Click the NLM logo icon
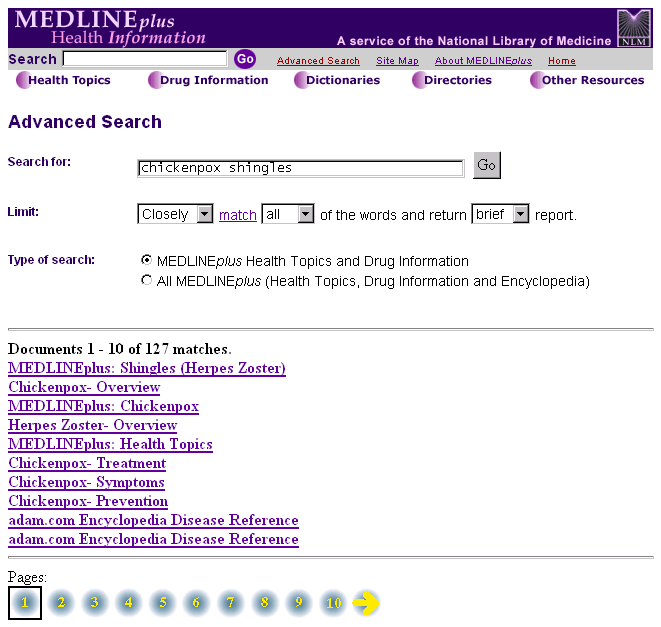This screenshot has height=627, width=661. [x=633, y=28]
